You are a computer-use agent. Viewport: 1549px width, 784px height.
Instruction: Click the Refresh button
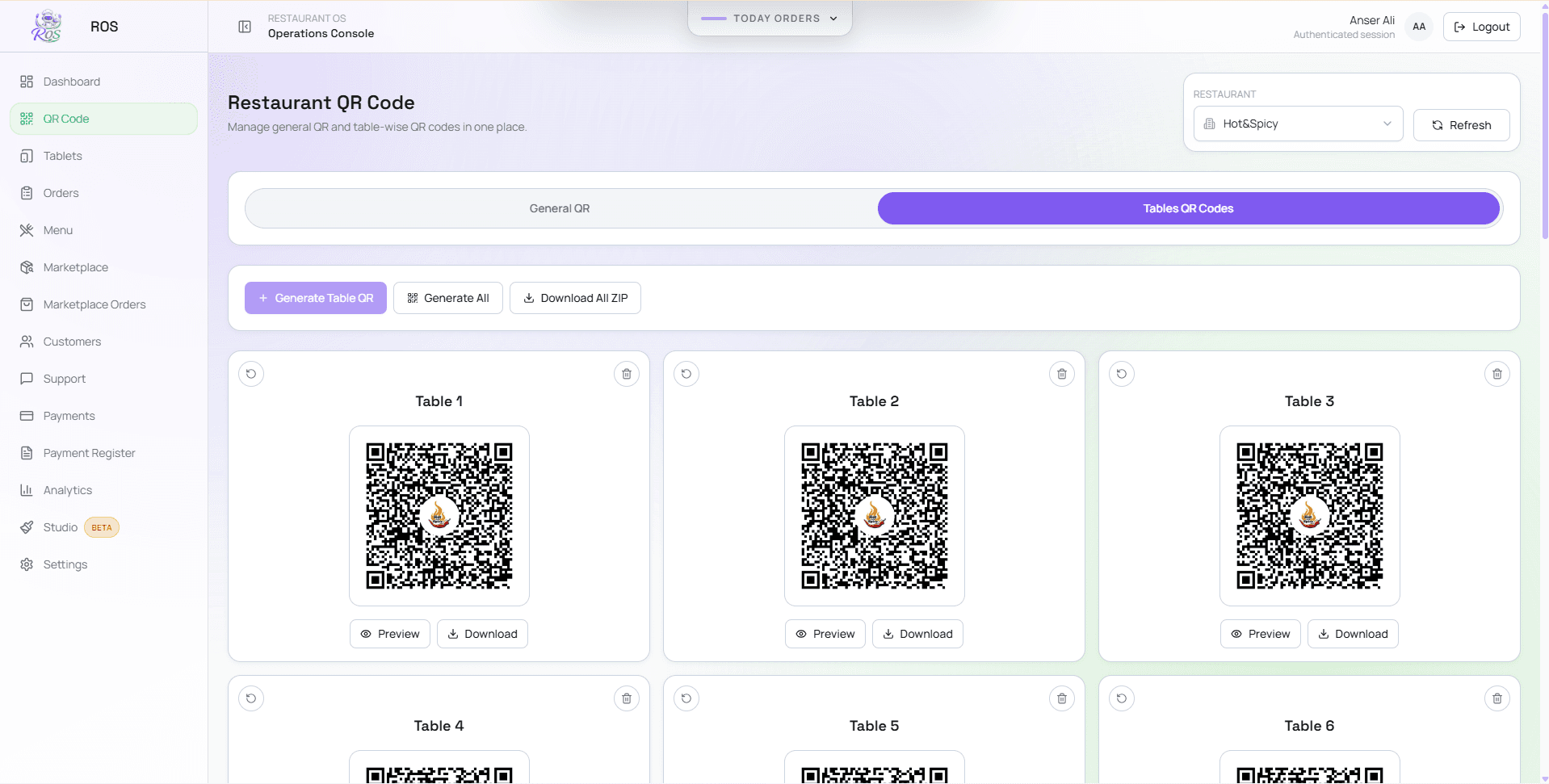click(1461, 125)
